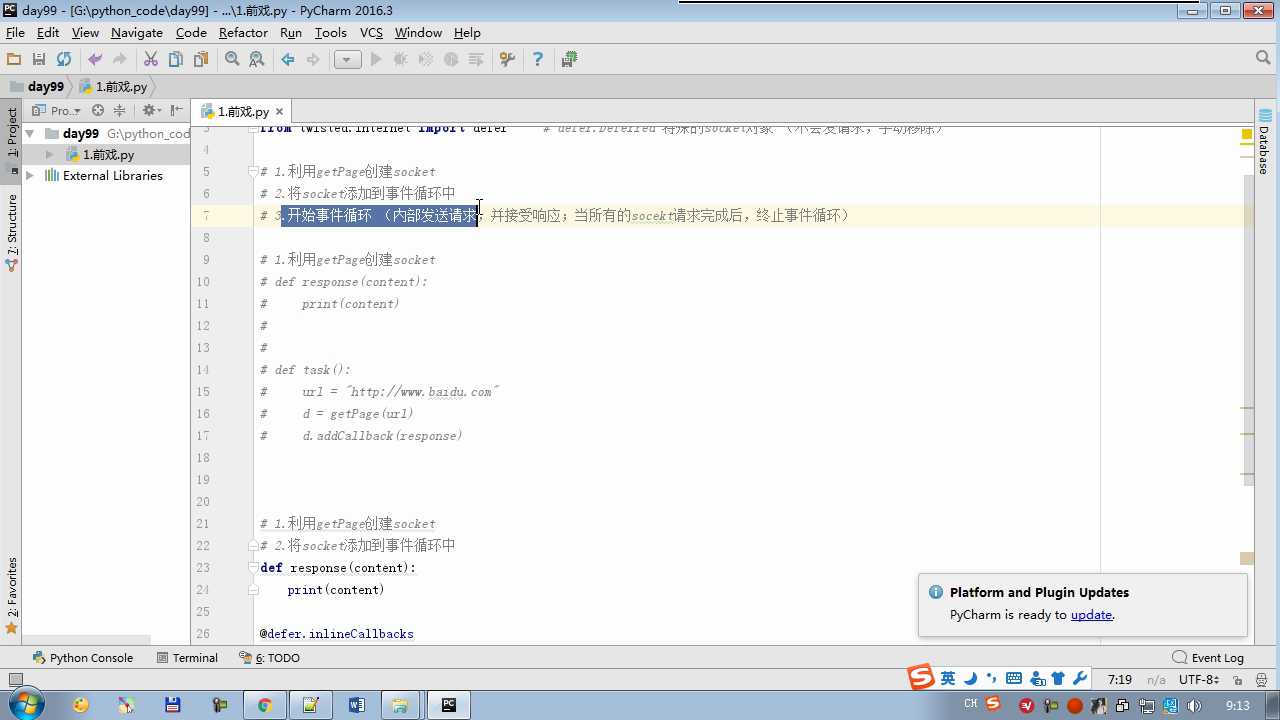Click the 7:19 caret position indicator
The height and width of the screenshot is (720, 1280).
[x=1119, y=680]
